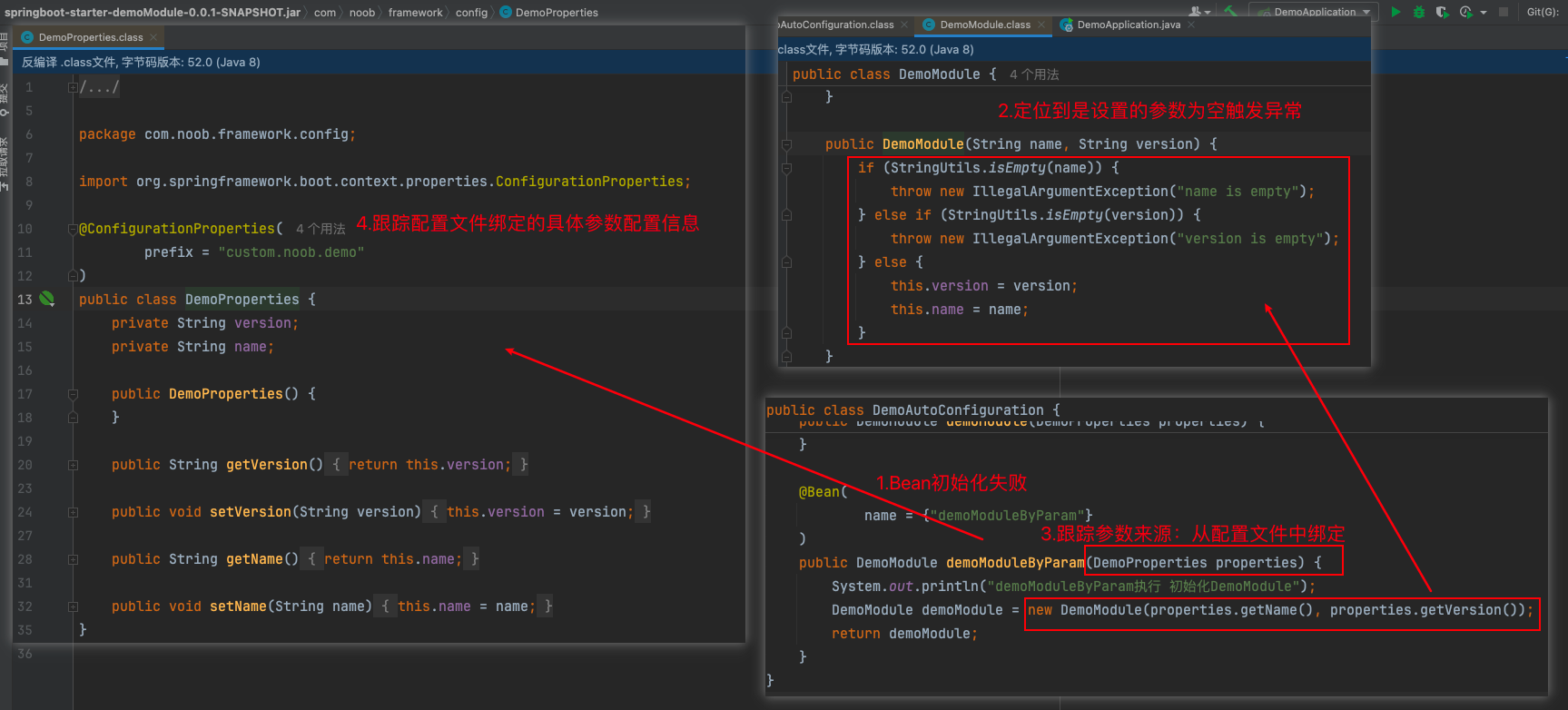
Task: Select the com breadcrumb segment
Action: tap(325, 12)
